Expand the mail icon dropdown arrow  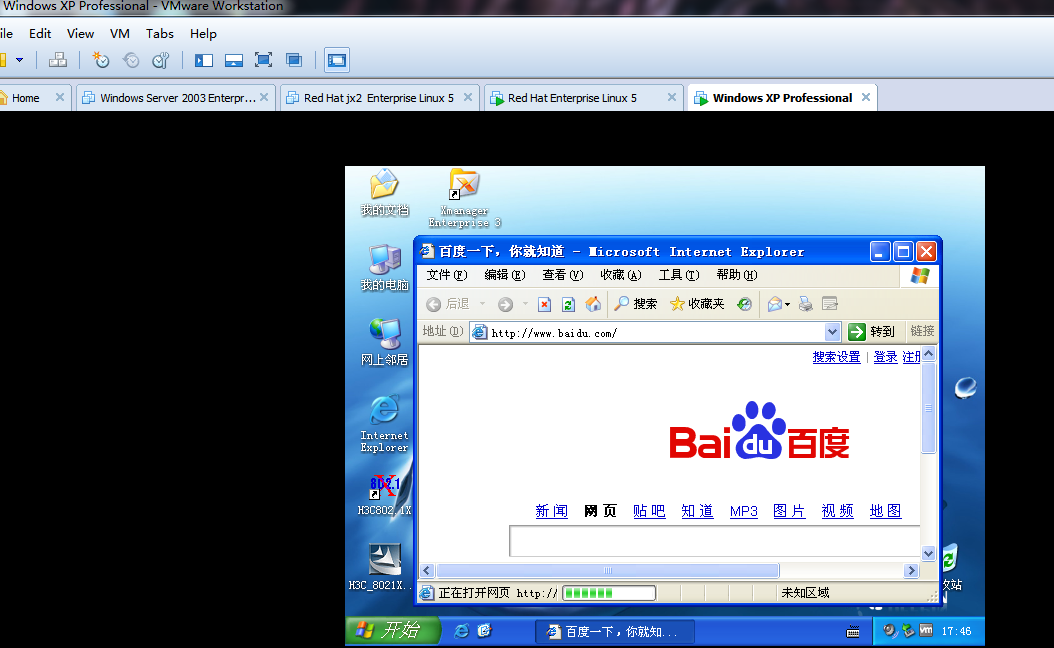[788, 305]
